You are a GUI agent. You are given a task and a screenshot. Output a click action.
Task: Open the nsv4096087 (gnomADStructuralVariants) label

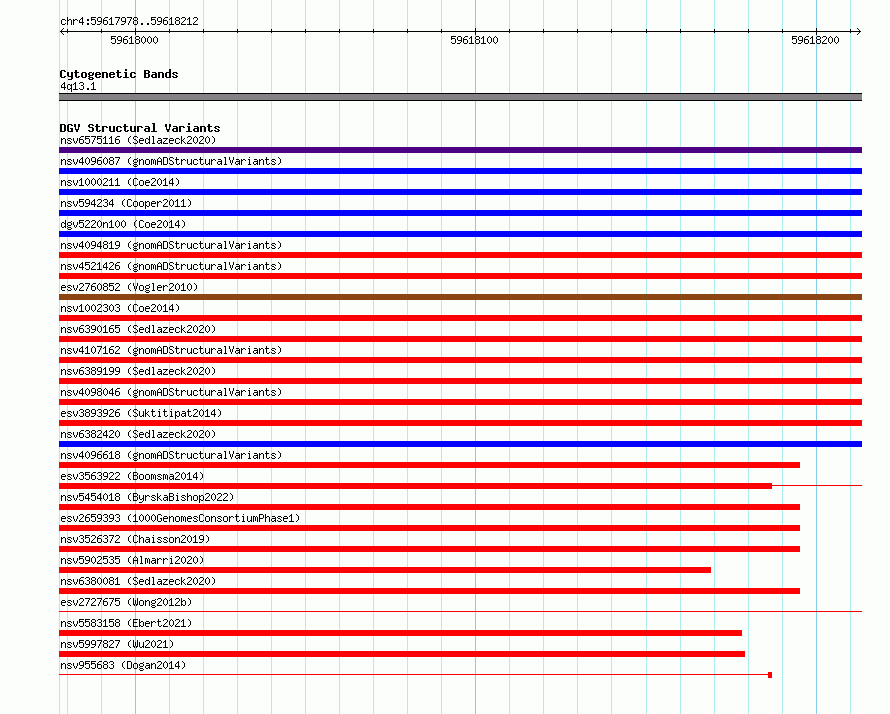click(x=171, y=161)
